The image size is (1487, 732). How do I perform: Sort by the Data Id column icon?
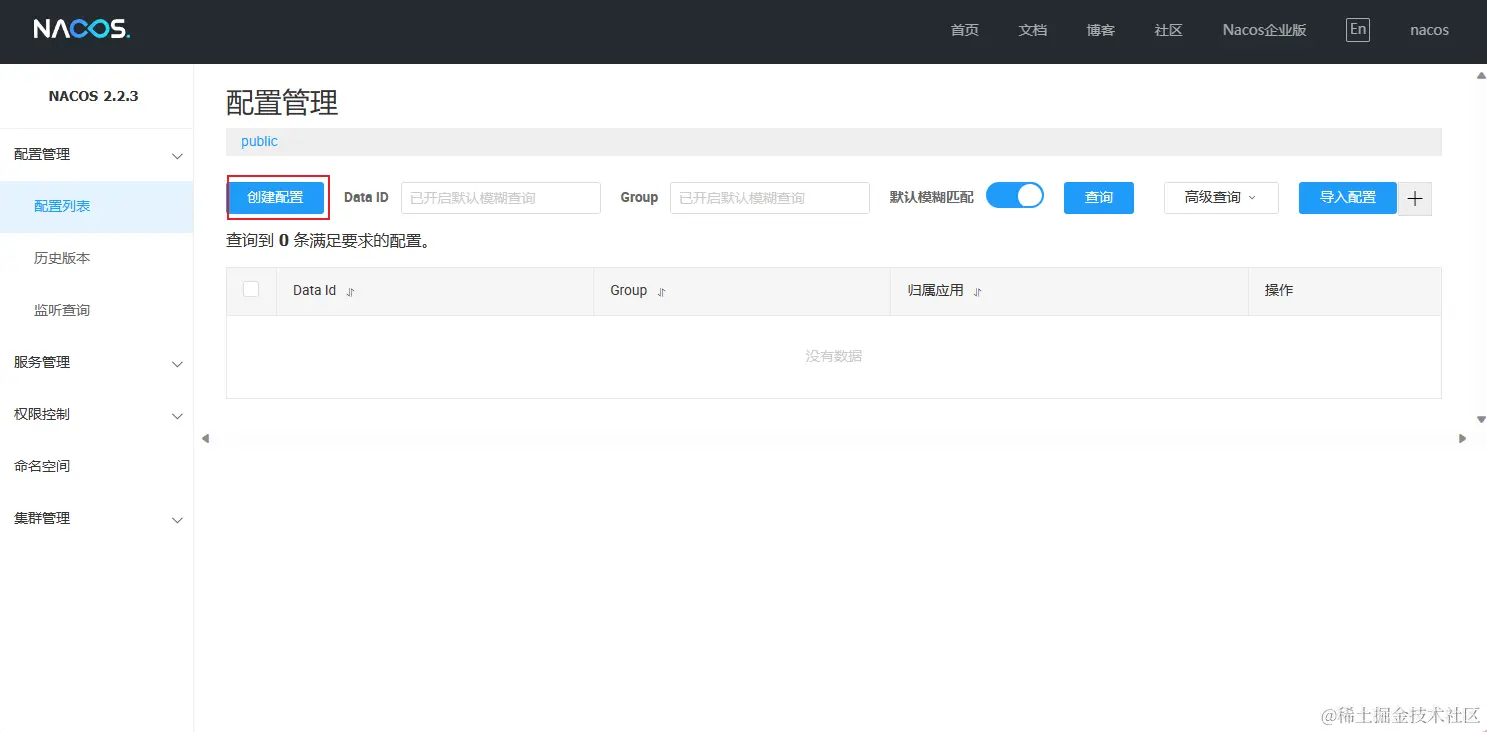[x=351, y=292]
